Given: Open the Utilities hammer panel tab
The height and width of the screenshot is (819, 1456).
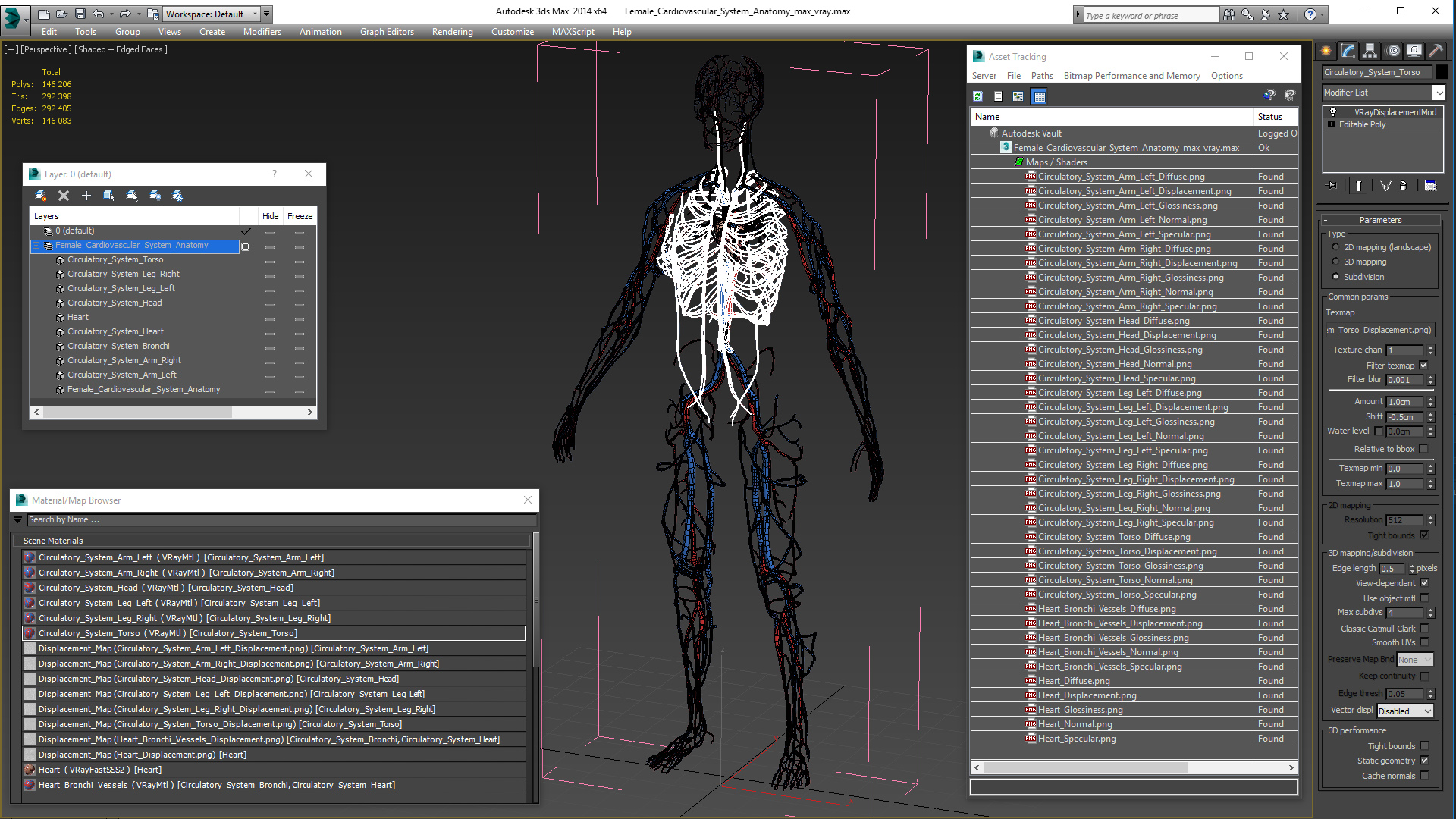Looking at the screenshot, I should tap(1436, 51).
